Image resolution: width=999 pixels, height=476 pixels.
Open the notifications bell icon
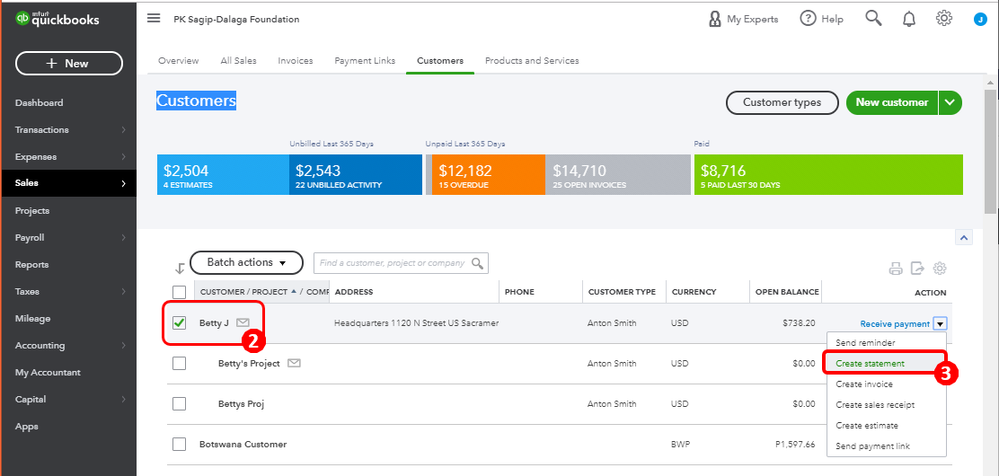tap(909, 19)
